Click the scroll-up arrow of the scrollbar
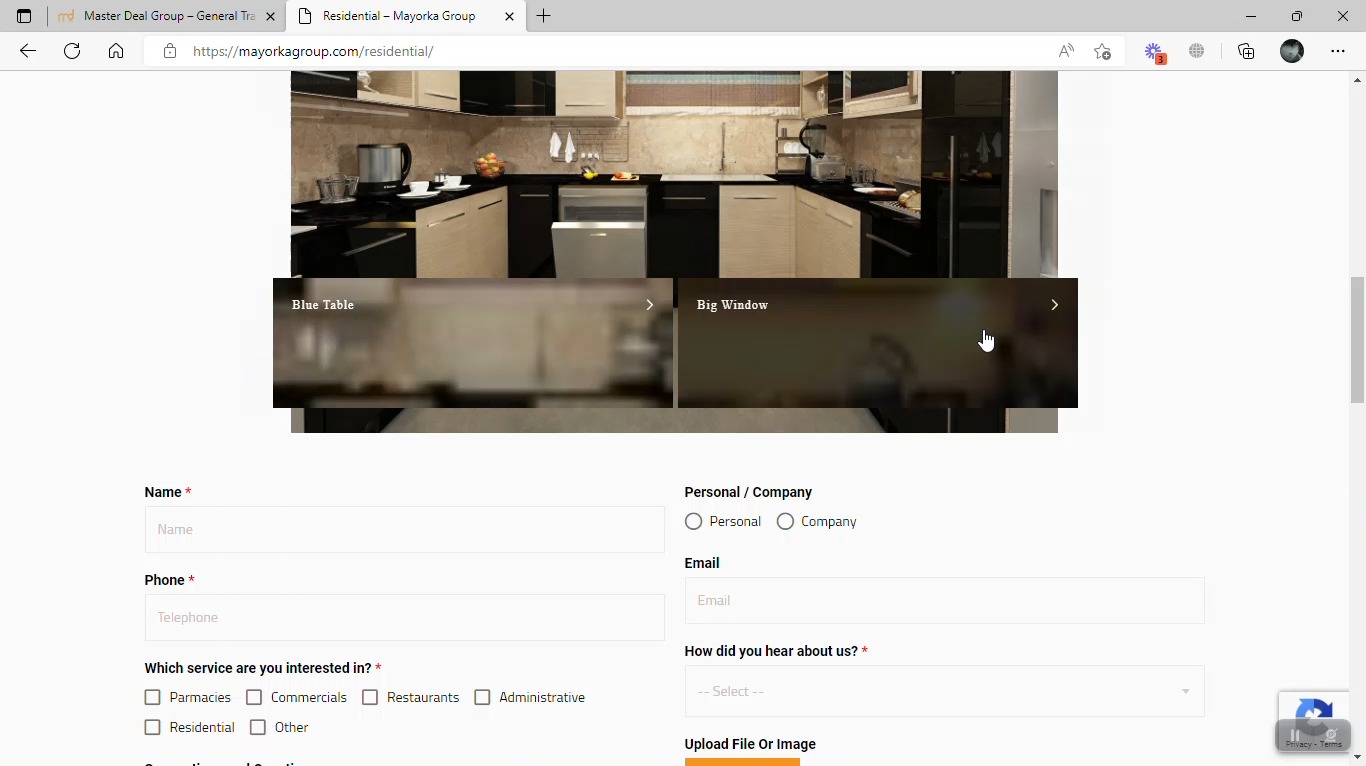The width and height of the screenshot is (1366, 766). click(1358, 79)
